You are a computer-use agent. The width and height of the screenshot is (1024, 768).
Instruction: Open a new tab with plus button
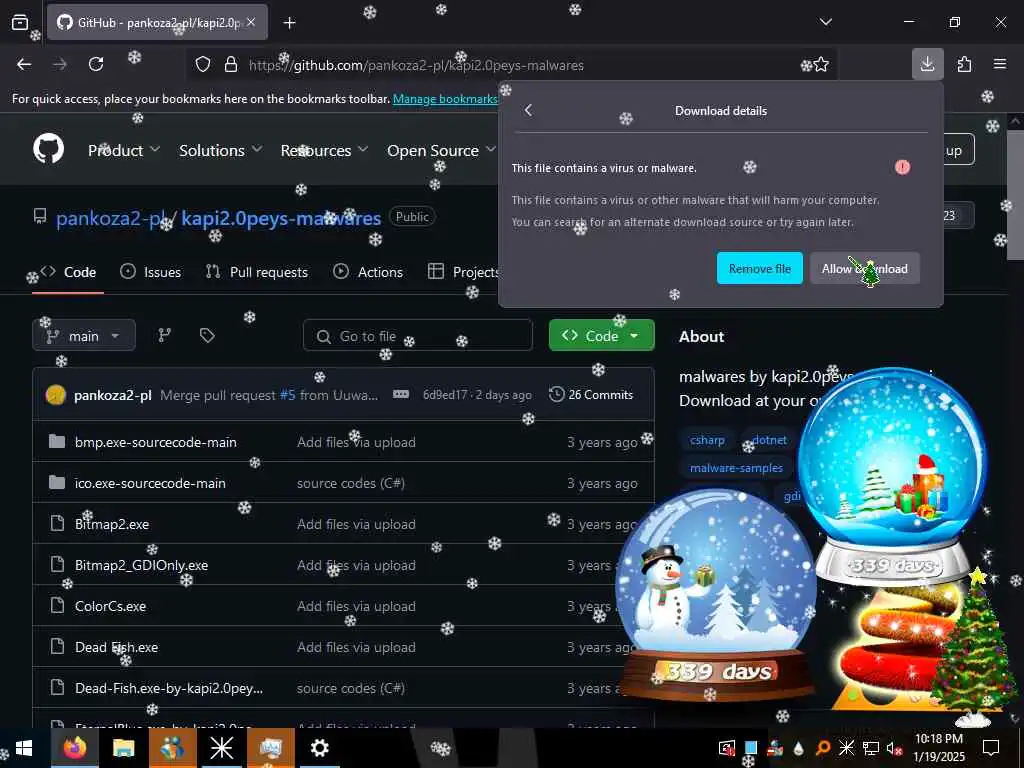click(x=289, y=23)
